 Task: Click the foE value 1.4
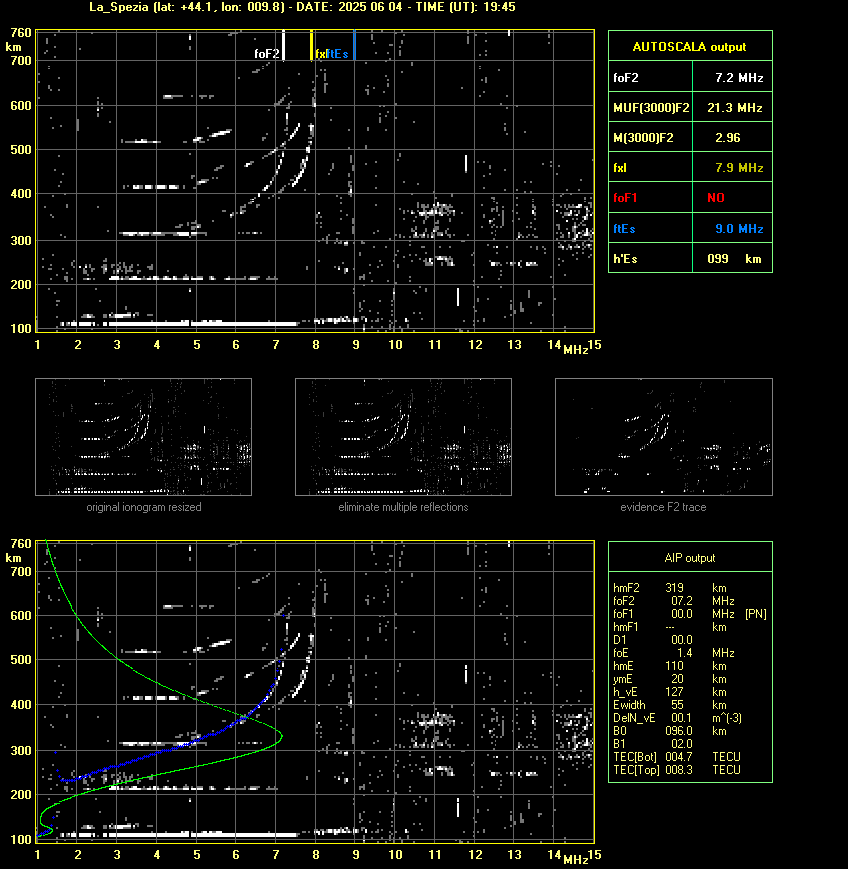(685, 653)
